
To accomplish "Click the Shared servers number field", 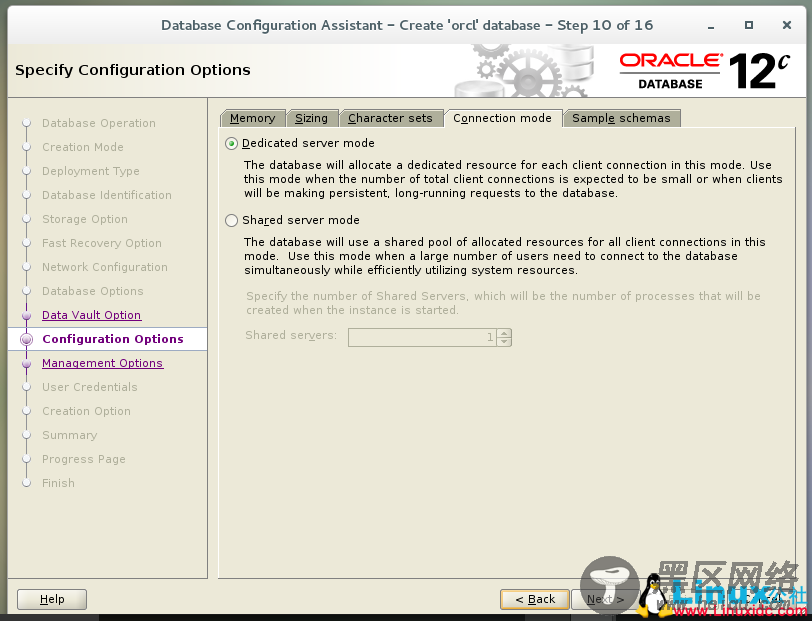I will pyautogui.click(x=422, y=337).
